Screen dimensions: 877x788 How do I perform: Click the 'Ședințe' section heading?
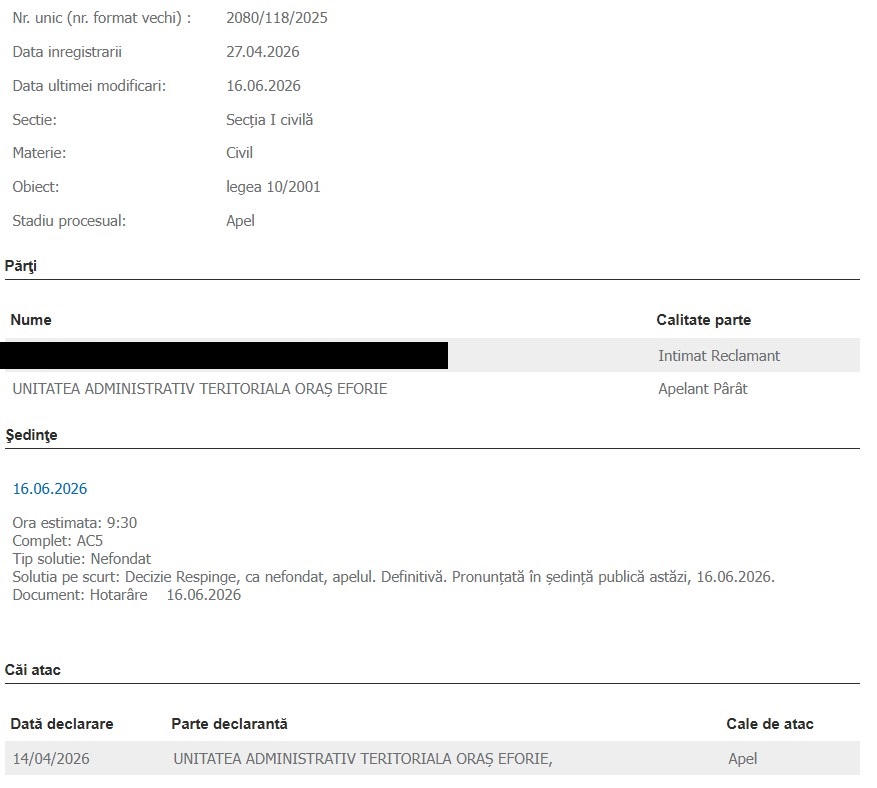tap(31, 435)
